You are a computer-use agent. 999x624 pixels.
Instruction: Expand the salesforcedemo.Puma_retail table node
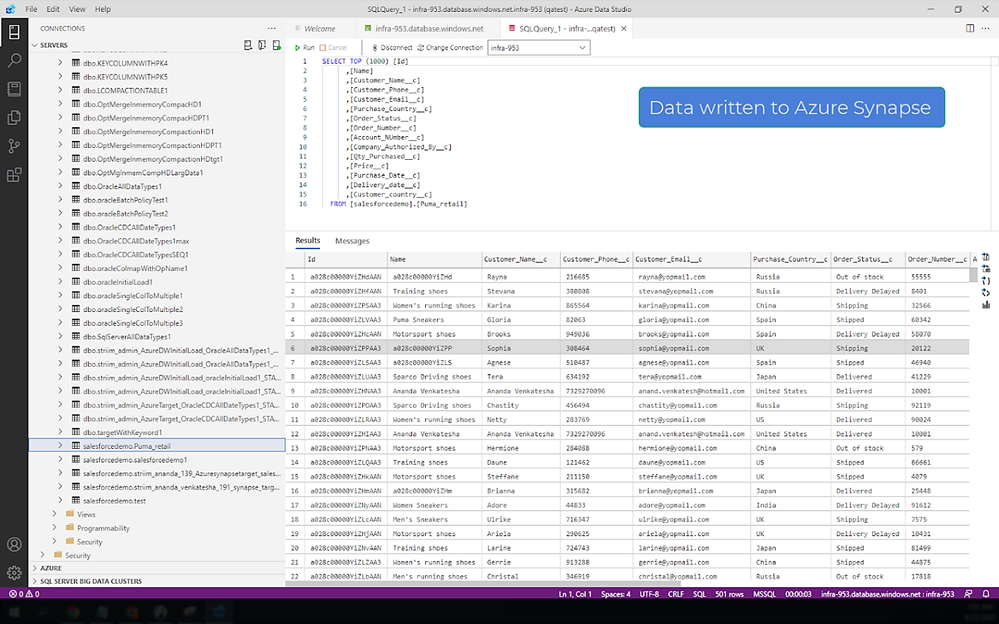coord(61,446)
